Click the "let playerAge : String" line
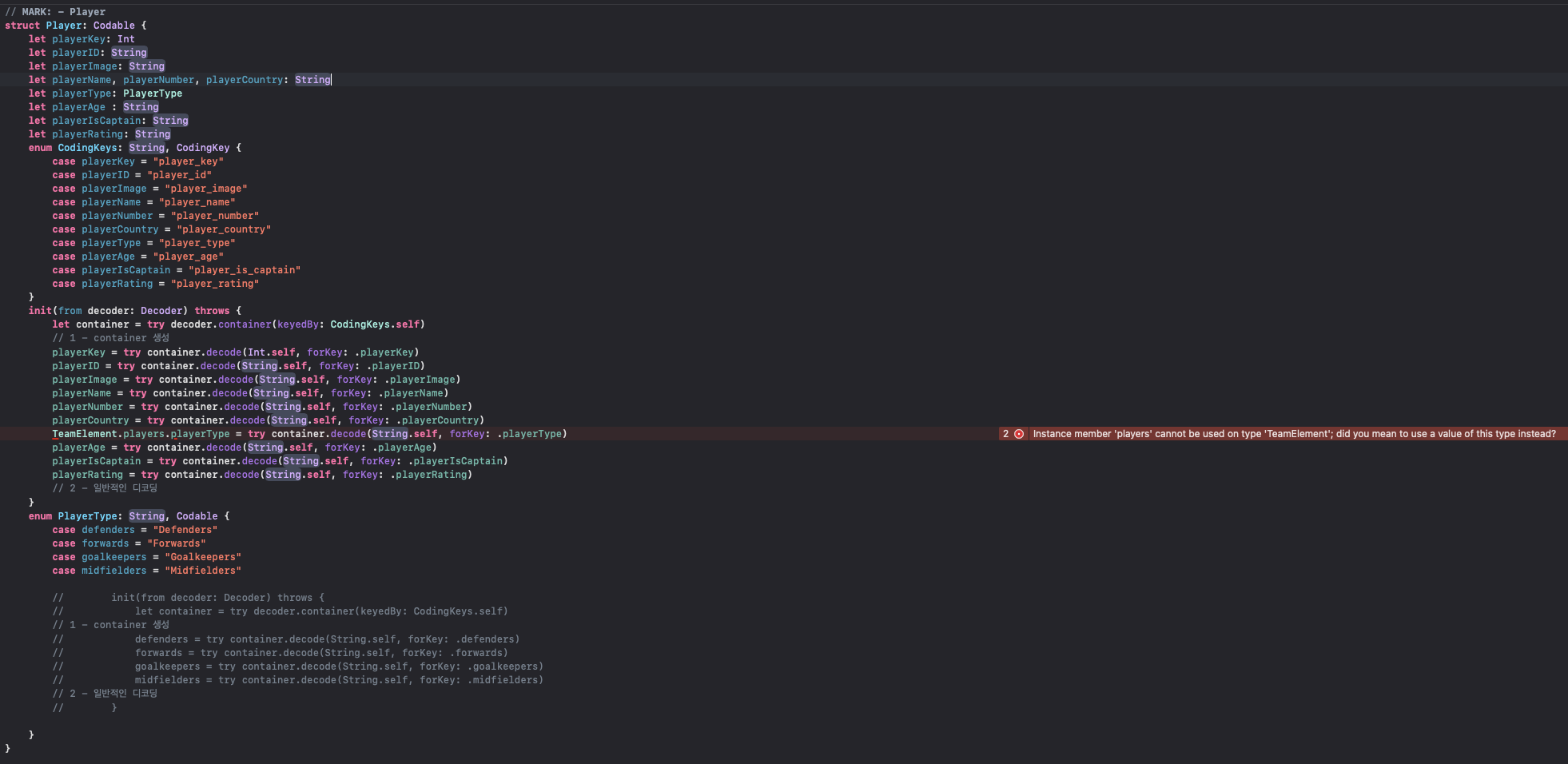Image resolution: width=1568 pixels, height=764 pixels. [94, 107]
